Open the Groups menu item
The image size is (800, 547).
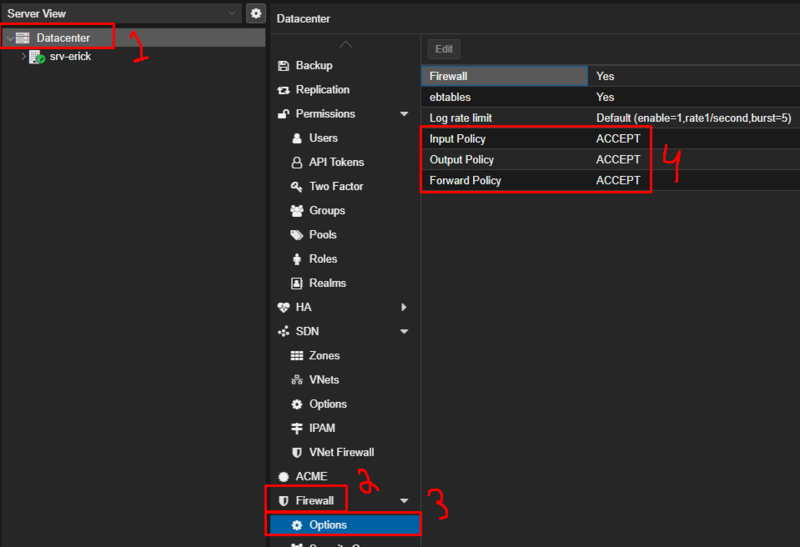coord(345,211)
